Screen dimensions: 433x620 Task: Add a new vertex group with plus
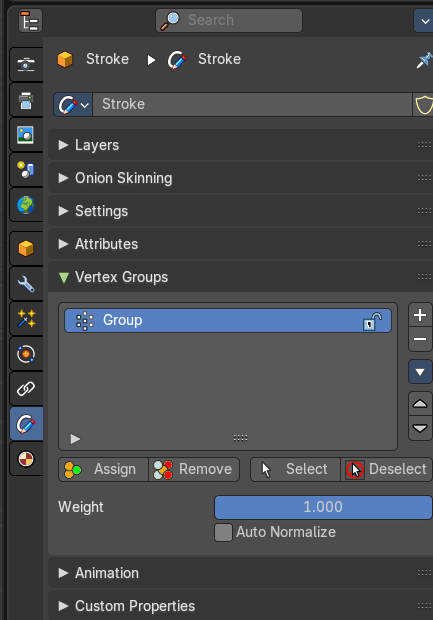(x=420, y=315)
